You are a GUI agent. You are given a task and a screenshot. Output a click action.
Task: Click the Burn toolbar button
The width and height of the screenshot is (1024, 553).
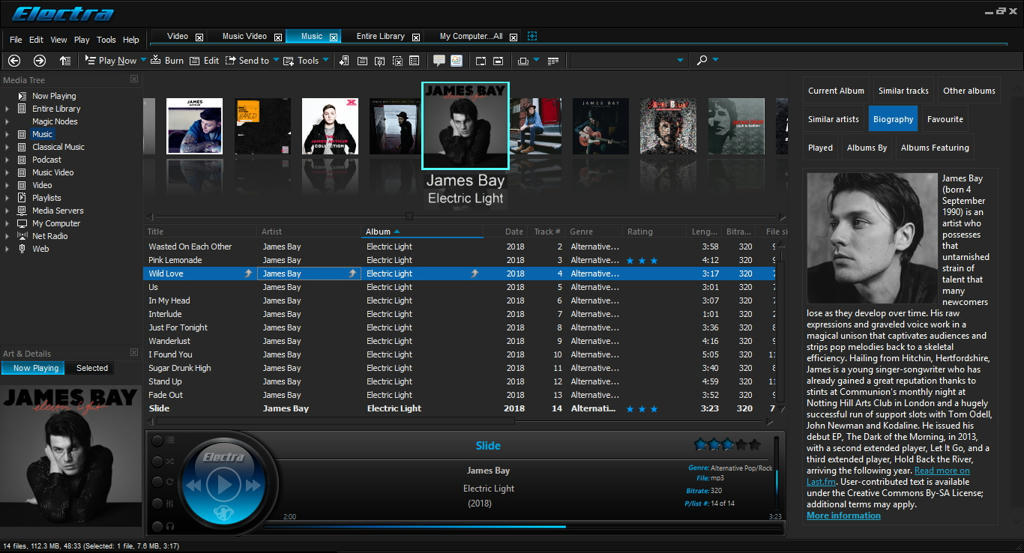pos(167,61)
